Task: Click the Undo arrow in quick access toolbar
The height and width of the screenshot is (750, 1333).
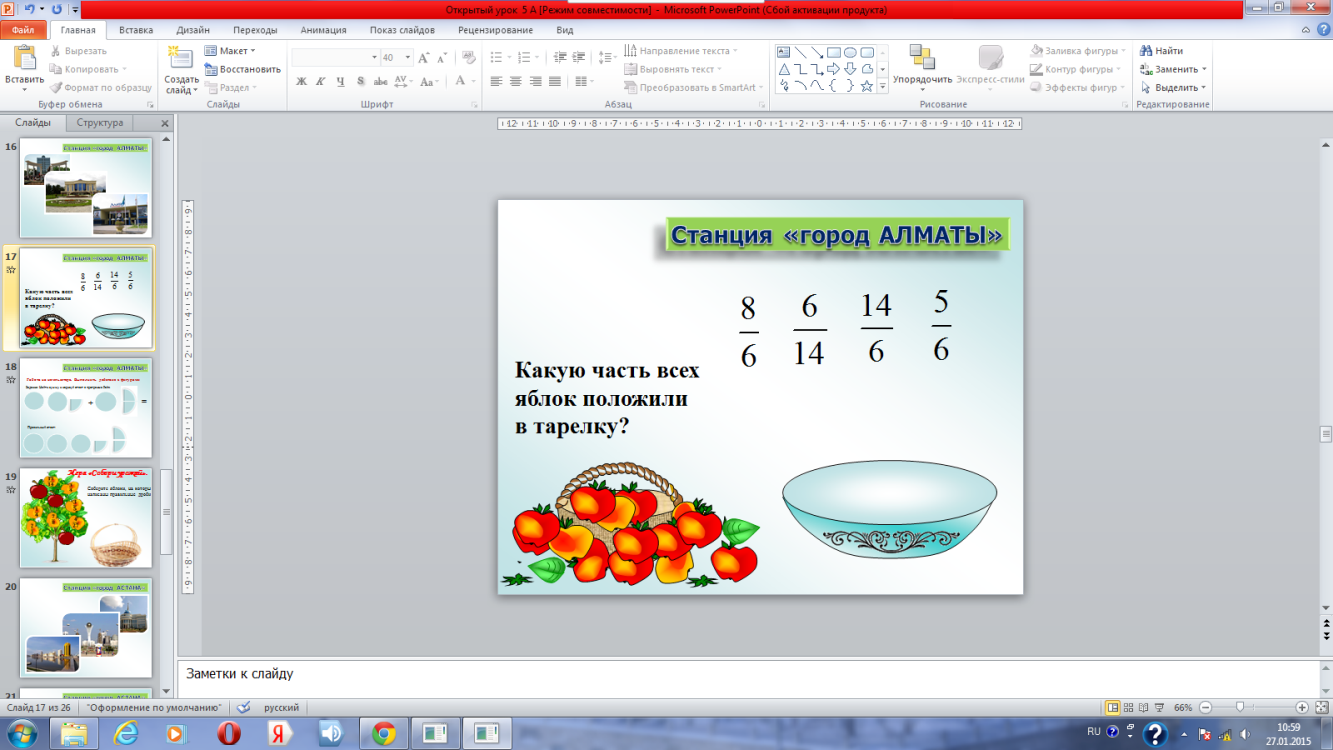Action: 31,9
